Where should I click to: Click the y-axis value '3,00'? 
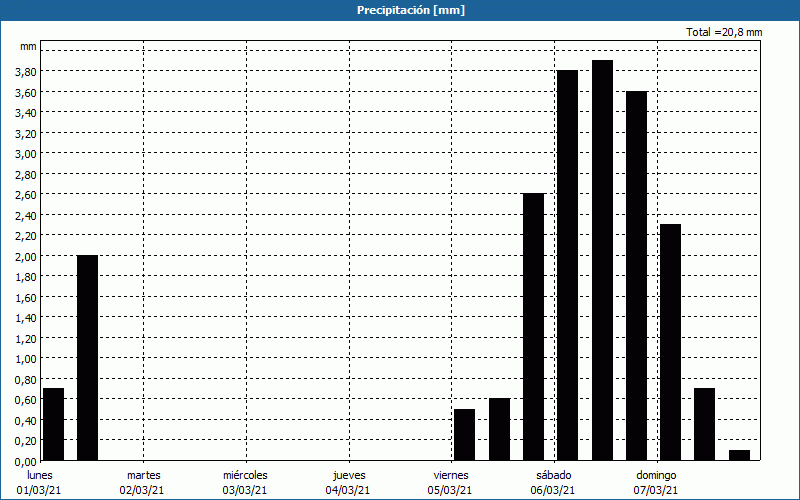coord(26,154)
